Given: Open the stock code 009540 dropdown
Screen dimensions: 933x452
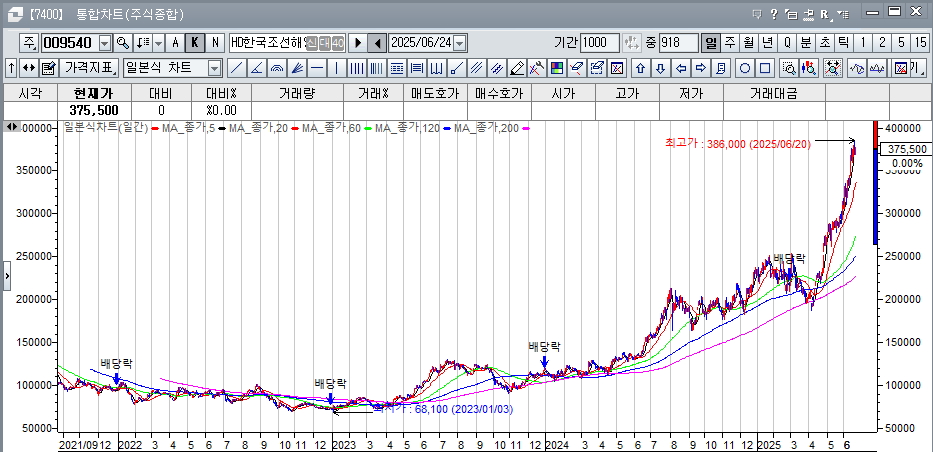Looking at the screenshot, I should point(104,43).
